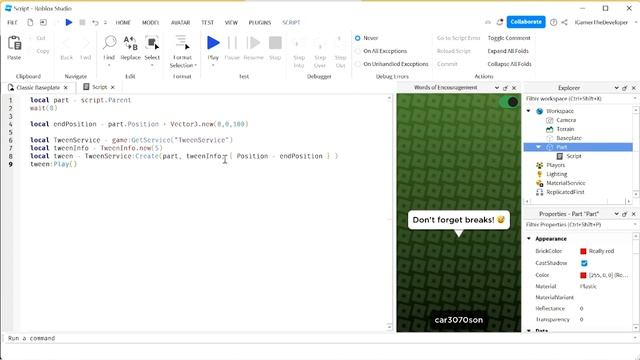Collapse the Part node in Explorer
Image resolution: width=640 pixels, height=360 pixels.
538,147
